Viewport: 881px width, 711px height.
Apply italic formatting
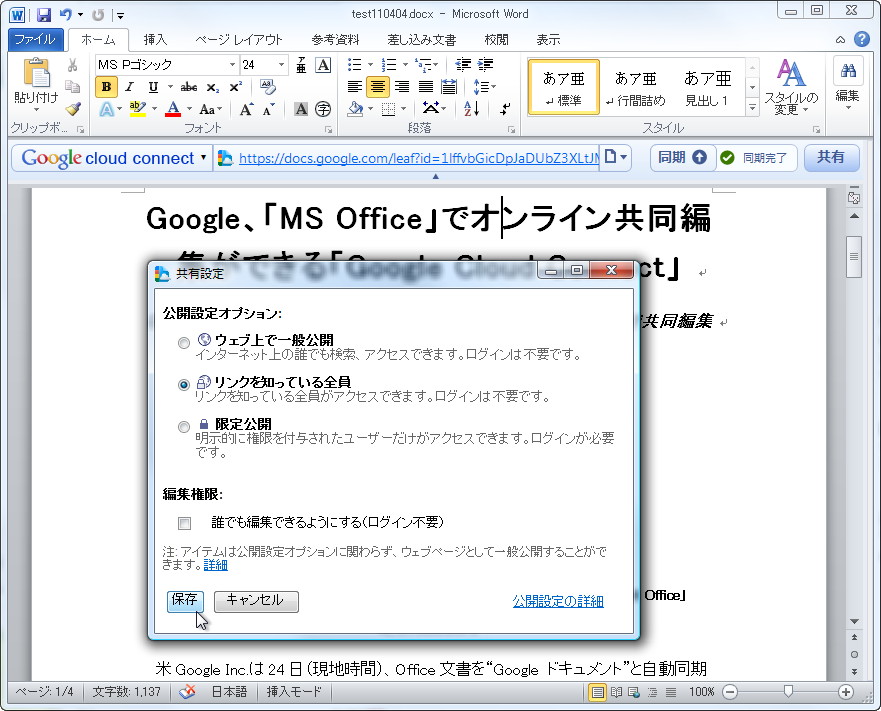click(128, 86)
